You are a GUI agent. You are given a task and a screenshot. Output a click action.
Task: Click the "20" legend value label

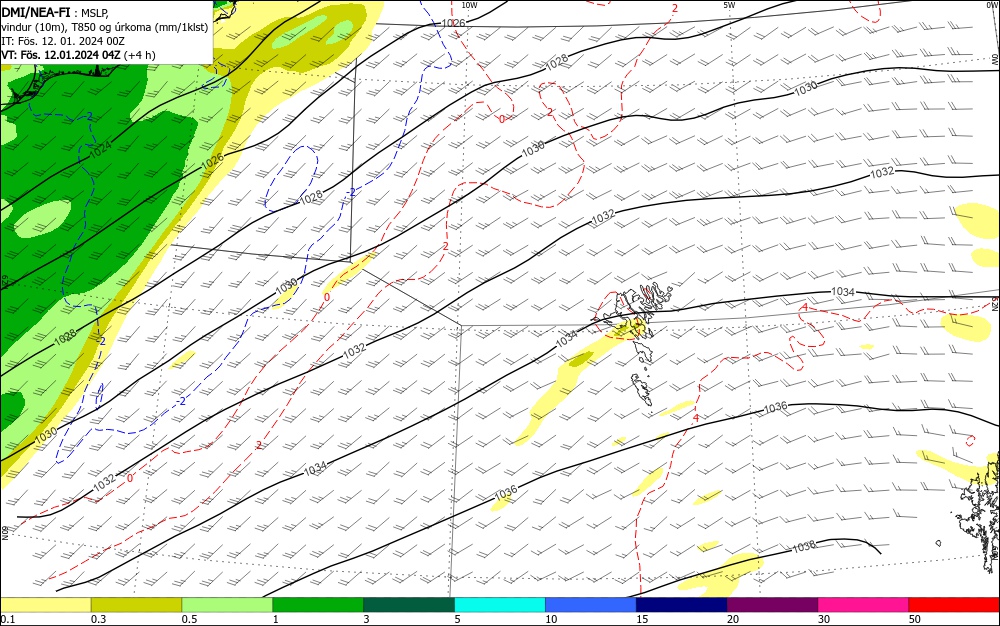[733, 619]
